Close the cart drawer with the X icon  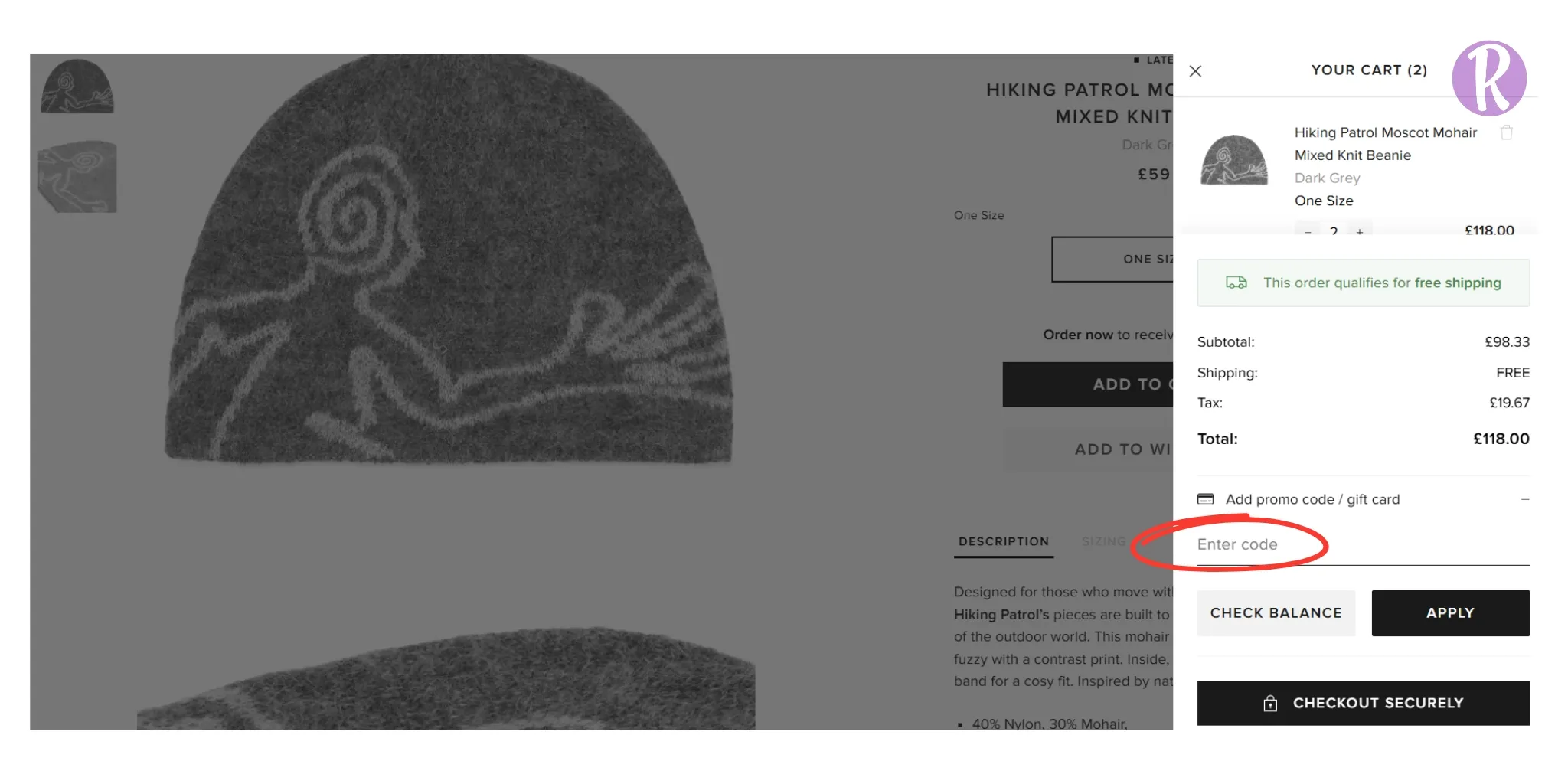(x=1195, y=71)
